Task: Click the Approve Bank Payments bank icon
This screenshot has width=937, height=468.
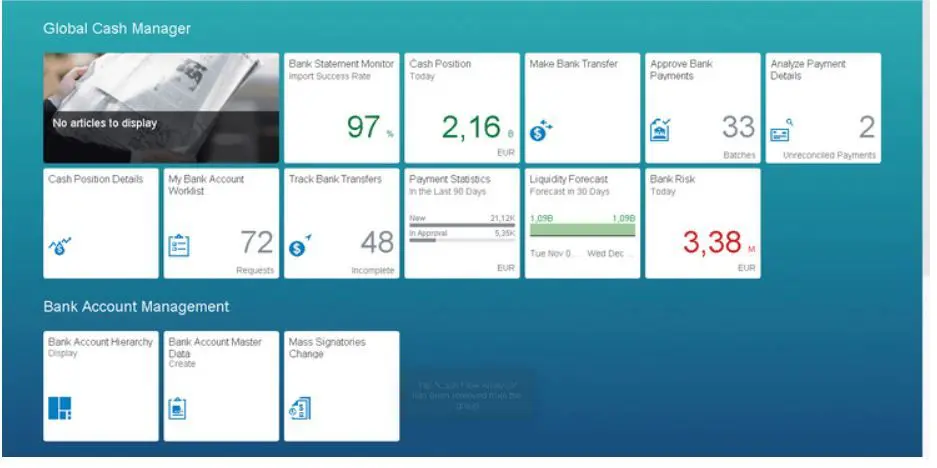Action: [x=660, y=131]
